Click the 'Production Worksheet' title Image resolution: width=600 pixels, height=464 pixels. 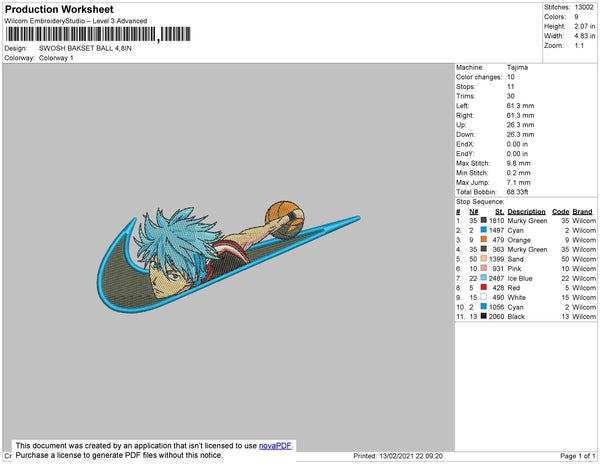click(x=59, y=10)
